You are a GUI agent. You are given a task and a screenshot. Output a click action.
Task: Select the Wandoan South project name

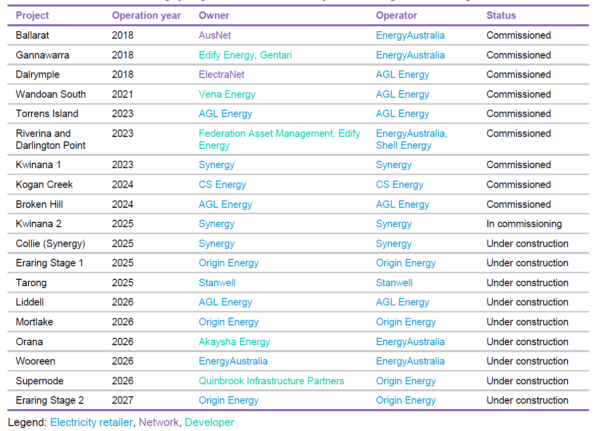[51, 94]
